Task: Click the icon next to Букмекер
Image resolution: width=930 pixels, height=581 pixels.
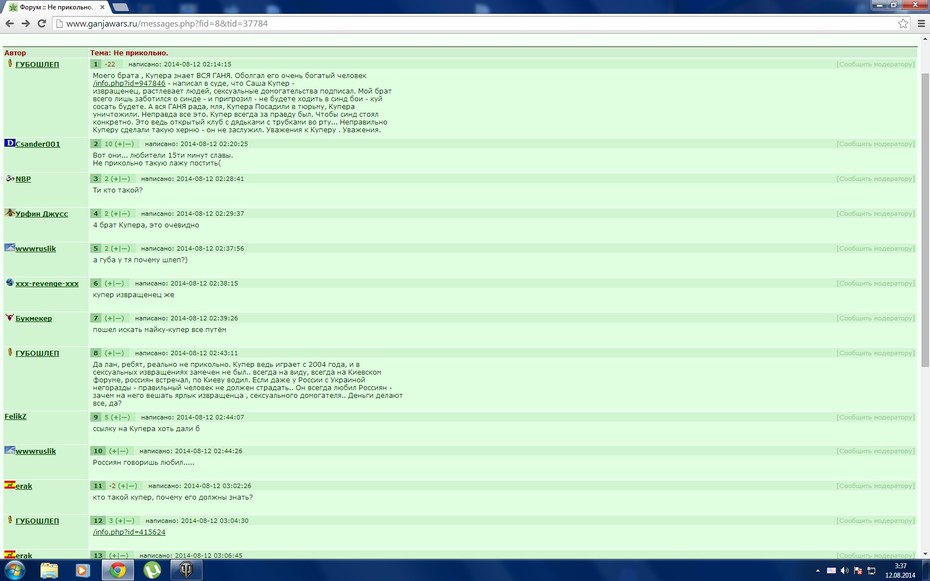Action: pos(9,318)
